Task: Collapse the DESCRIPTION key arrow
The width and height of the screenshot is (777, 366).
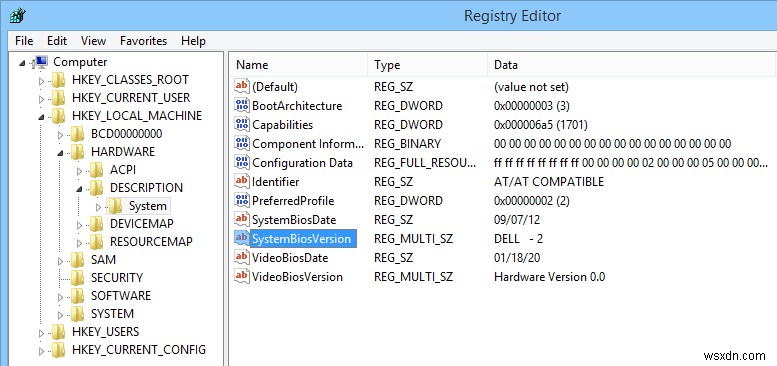Action: pyautogui.click(x=79, y=189)
